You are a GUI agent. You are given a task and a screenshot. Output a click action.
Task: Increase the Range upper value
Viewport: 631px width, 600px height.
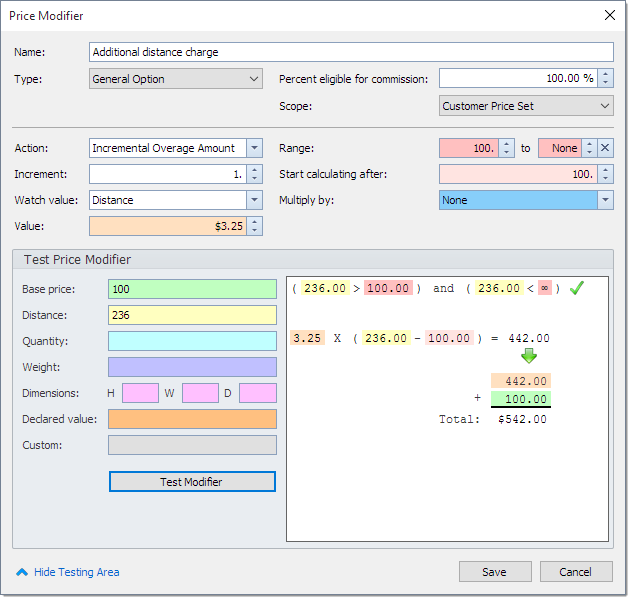tap(590, 144)
